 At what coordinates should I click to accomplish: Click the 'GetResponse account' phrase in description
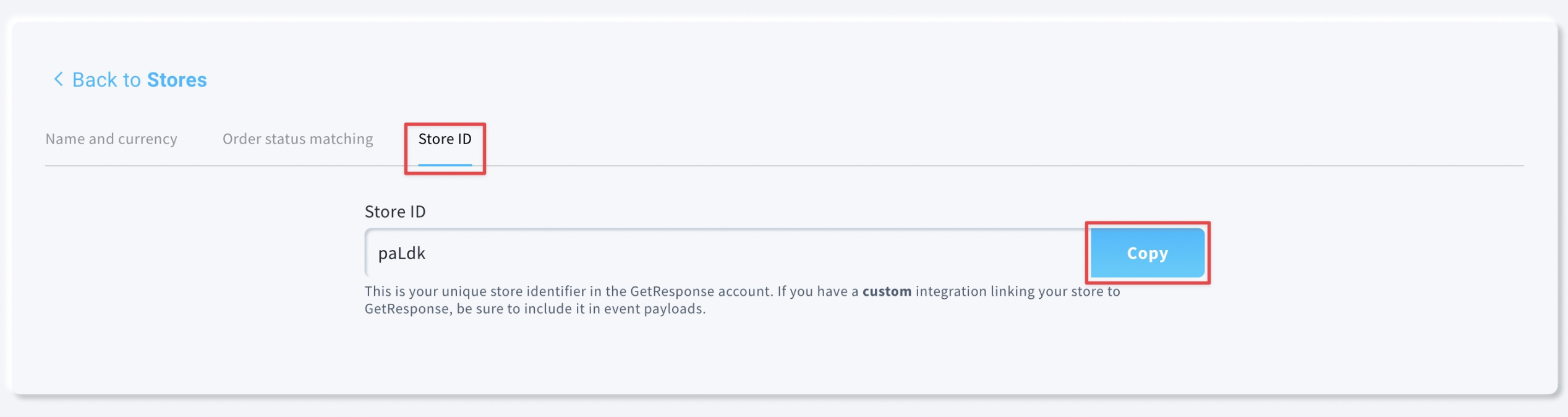(700, 291)
